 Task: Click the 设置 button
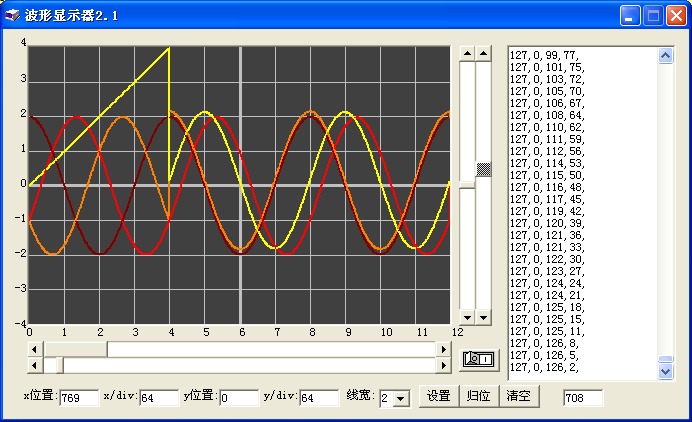pos(438,396)
